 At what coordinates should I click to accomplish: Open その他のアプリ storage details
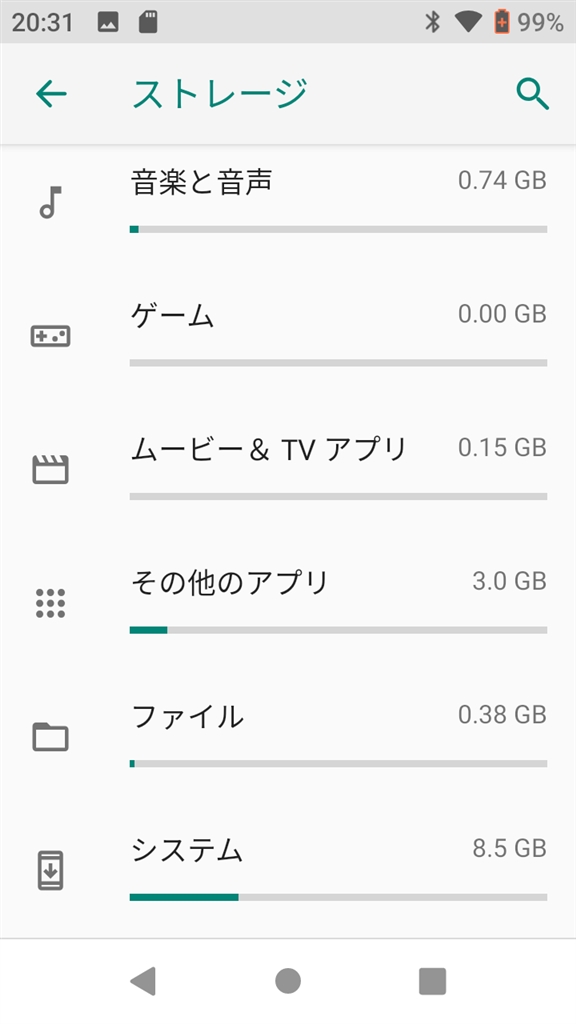click(288, 603)
